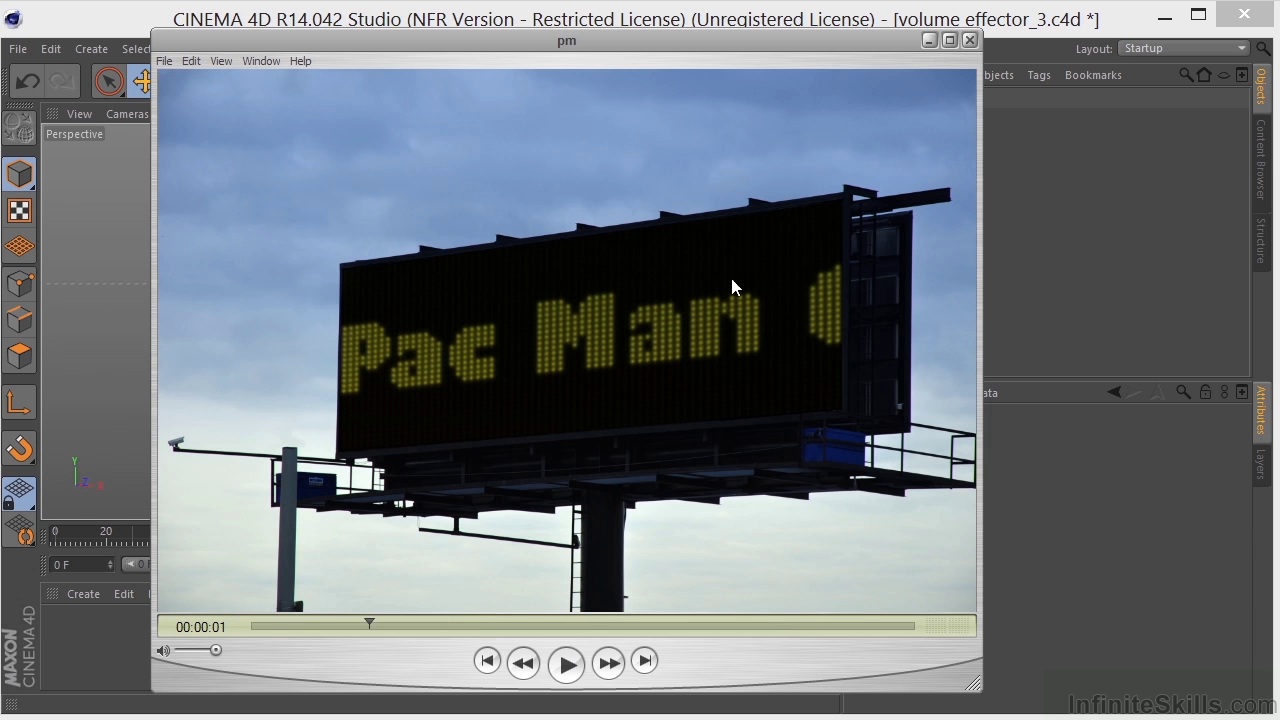This screenshot has height=720, width=1280.
Task: Click the Undo arrow icon
Action: click(28, 82)
